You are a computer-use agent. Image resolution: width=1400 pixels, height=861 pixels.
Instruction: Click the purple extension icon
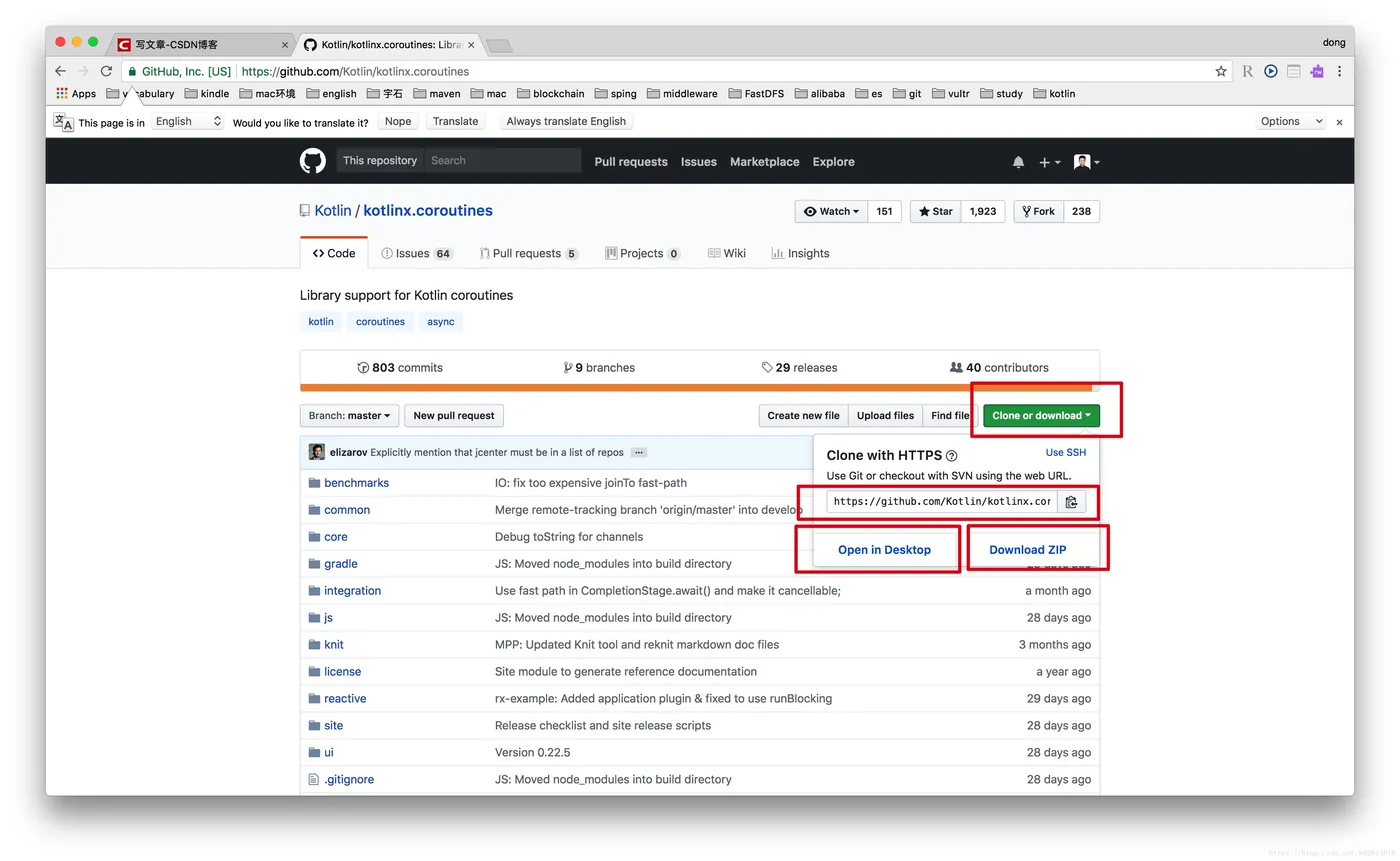1317,71
